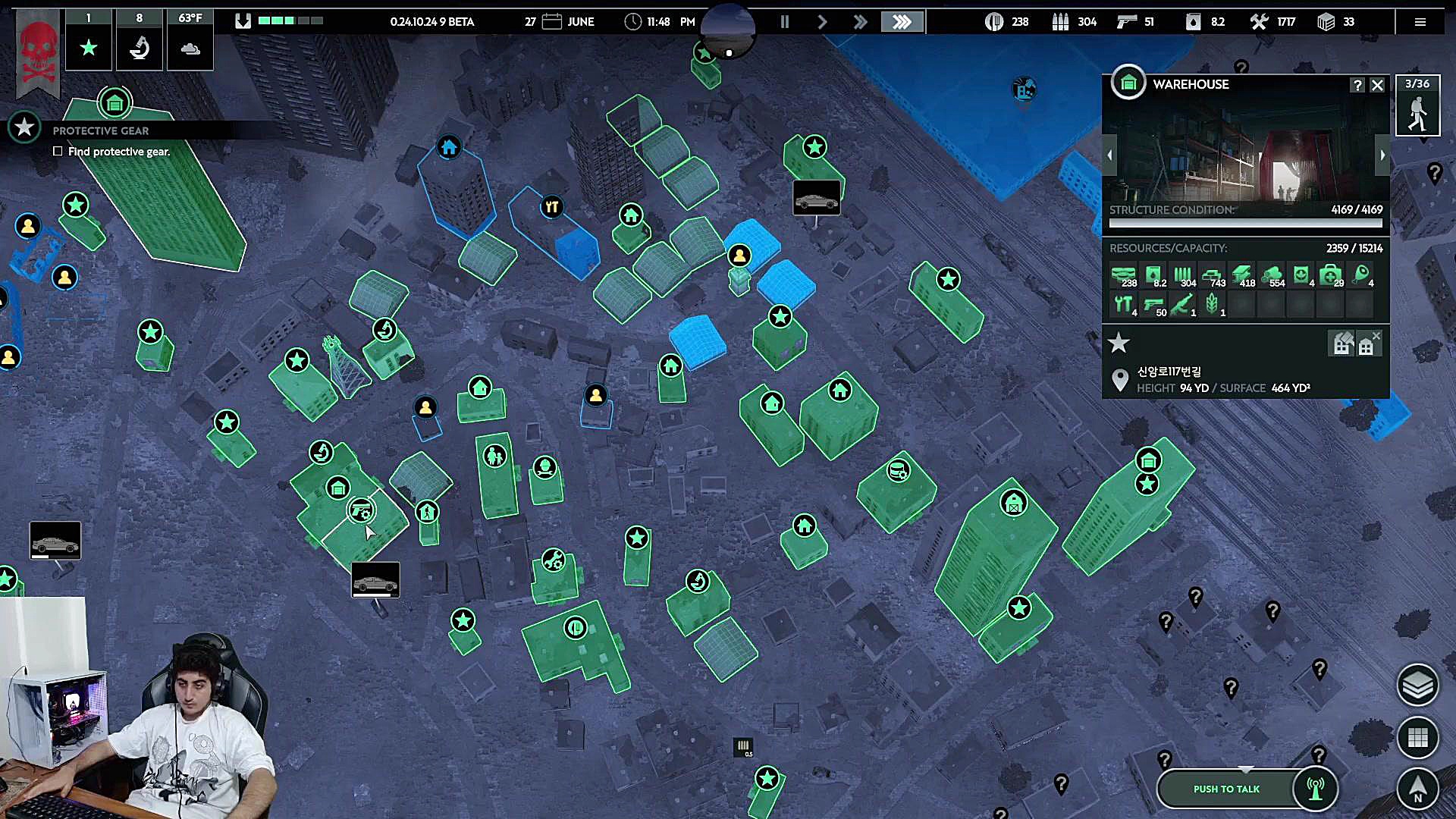Click the compass north icon
This screenshot has height=819, width=1456.
point(1417,789)
